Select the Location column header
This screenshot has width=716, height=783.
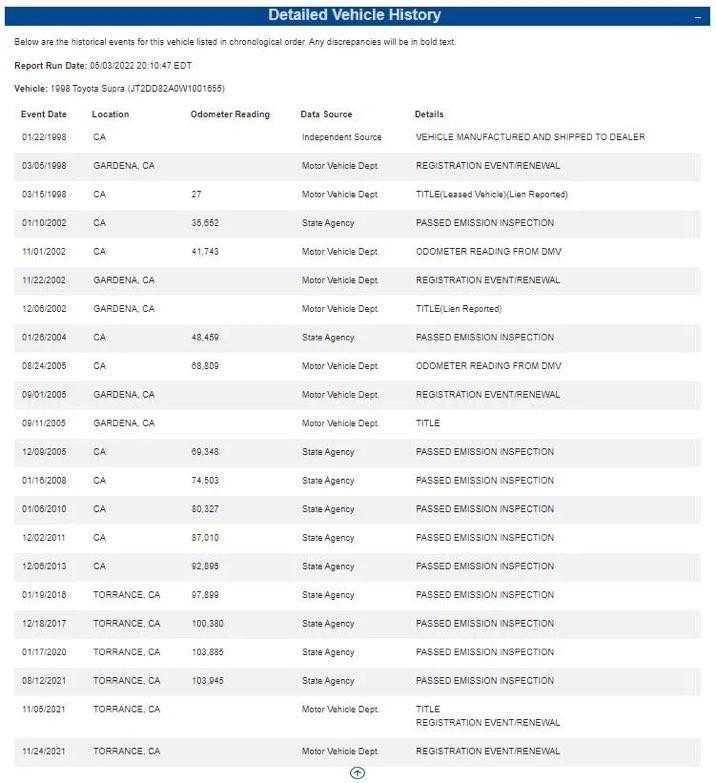point(110,114)
